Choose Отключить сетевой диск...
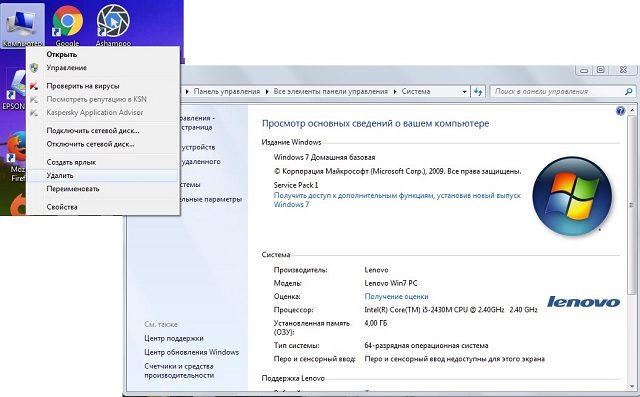640x397 pixels. (x=103, y=144)
